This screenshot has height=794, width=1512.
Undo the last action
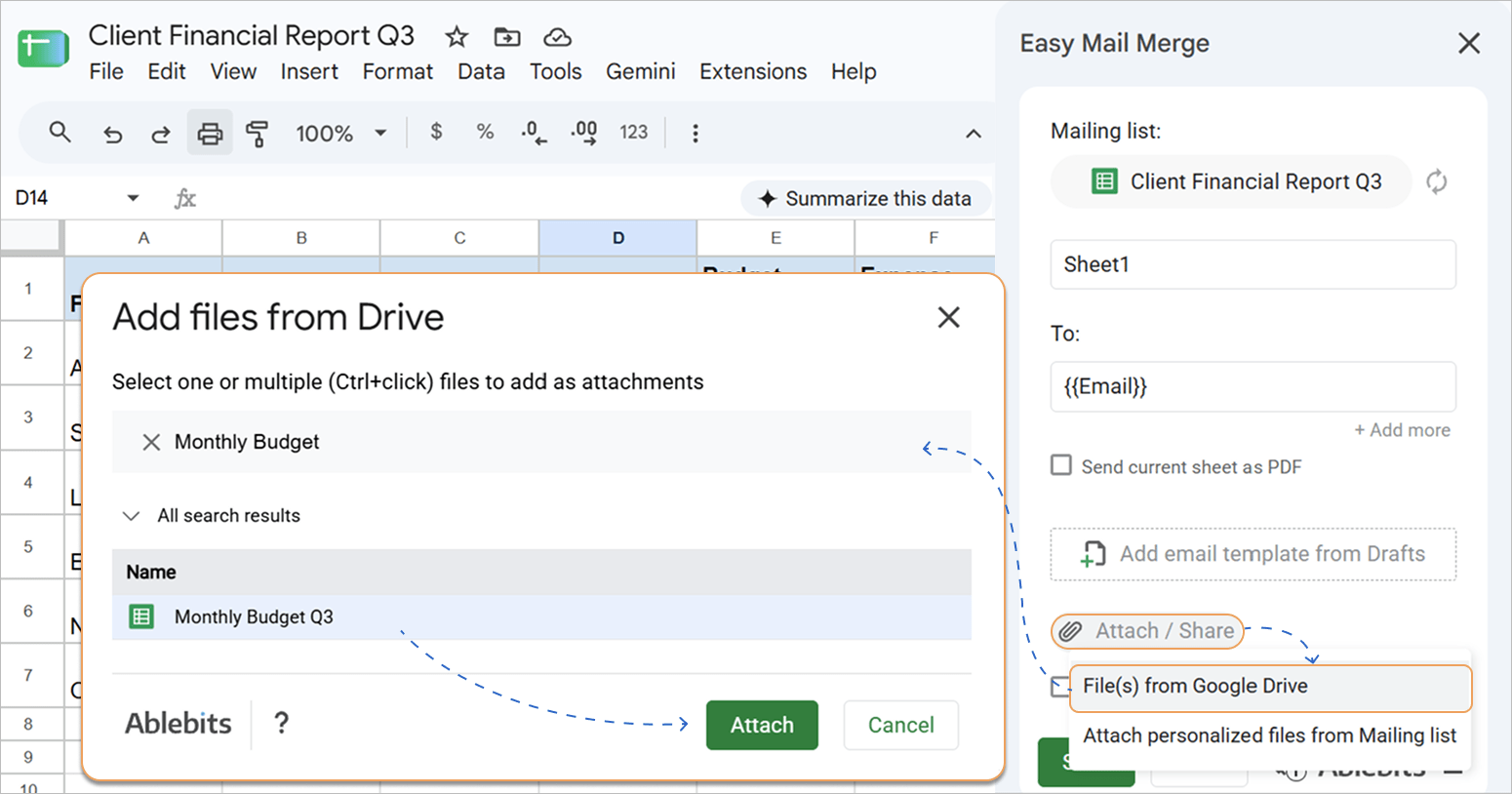click(x=113, y=134)
